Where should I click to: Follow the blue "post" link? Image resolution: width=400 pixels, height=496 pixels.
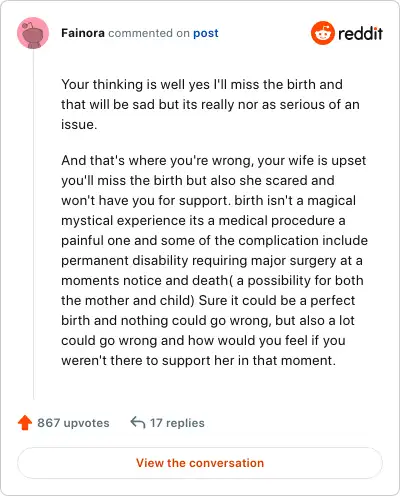[x=206, y=33]
